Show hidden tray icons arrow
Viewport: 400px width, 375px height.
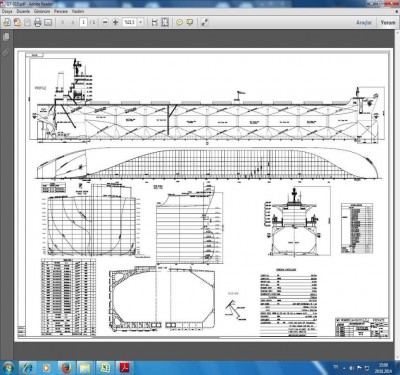point(344,368)
